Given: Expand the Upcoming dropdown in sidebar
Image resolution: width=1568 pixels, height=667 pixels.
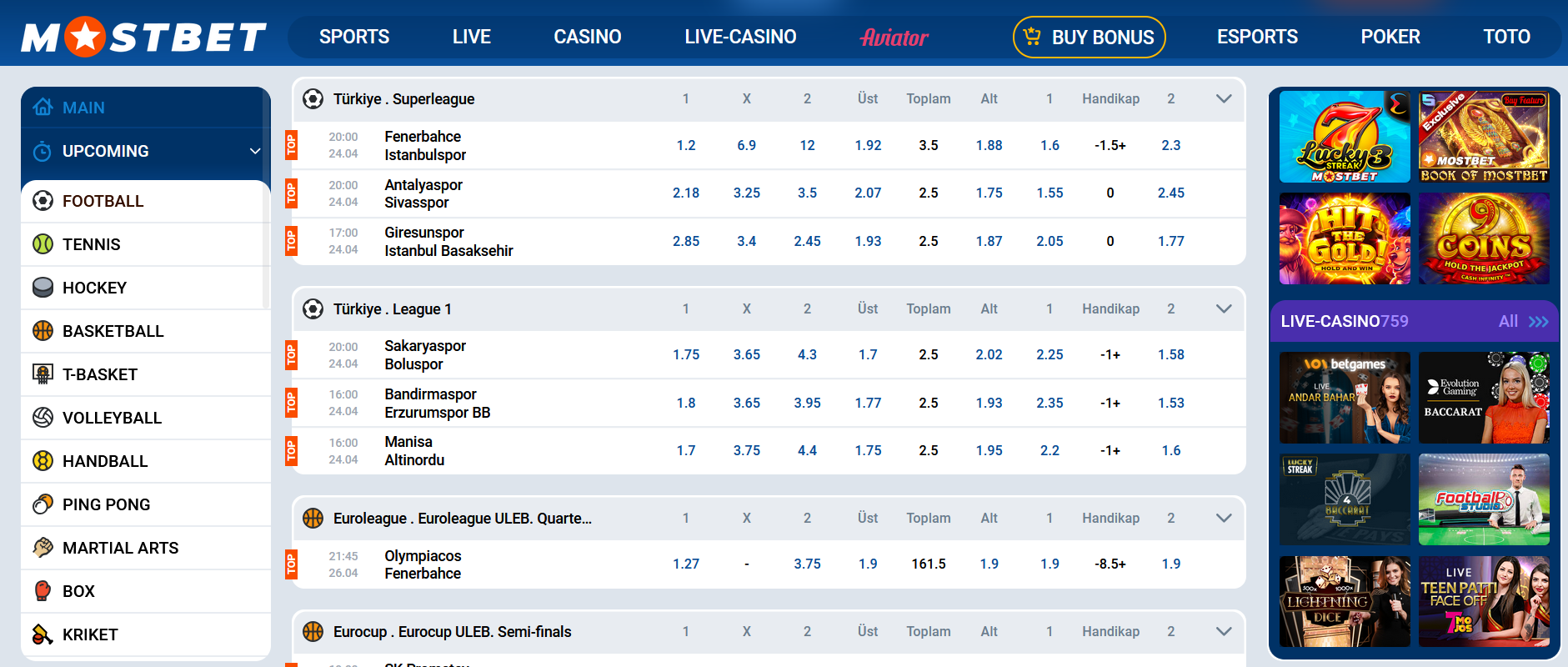Looking at the screenshot, I should point(254,151).
